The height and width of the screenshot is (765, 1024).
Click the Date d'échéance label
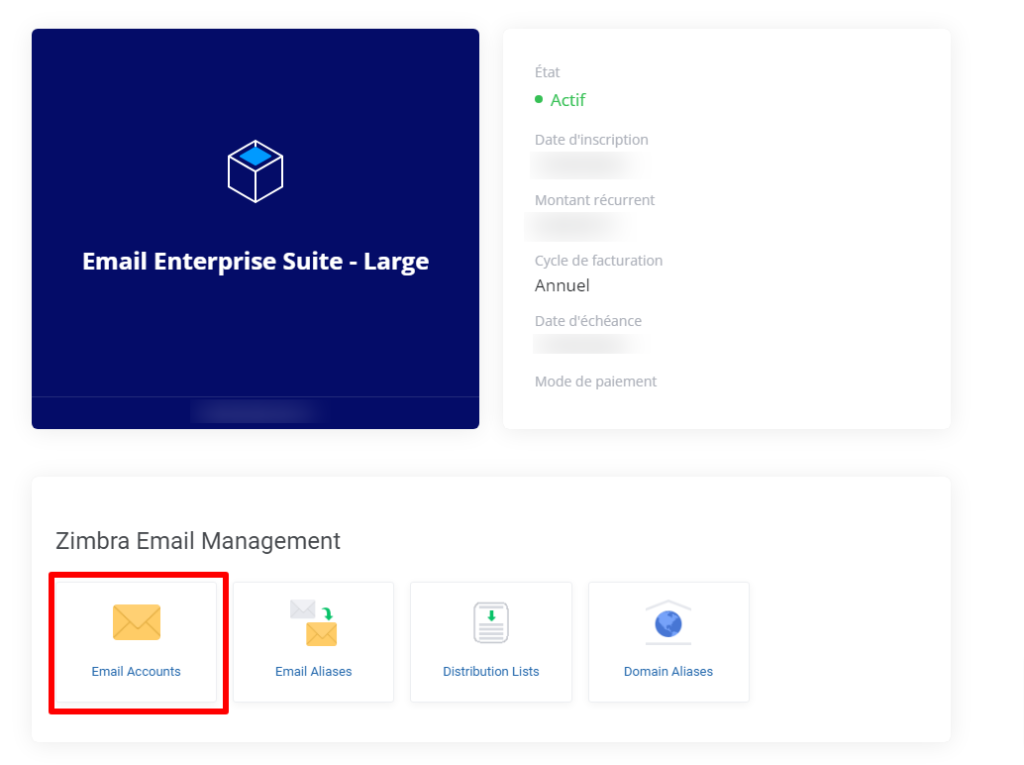588,322
